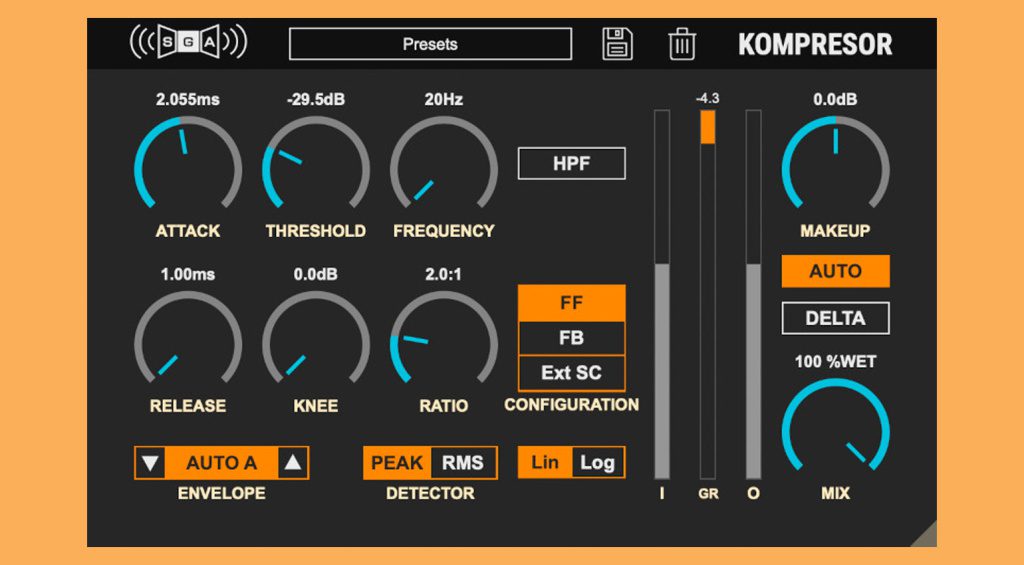Click the 100 %WET mix value
1024x565 pixels.
coord(835,362)
